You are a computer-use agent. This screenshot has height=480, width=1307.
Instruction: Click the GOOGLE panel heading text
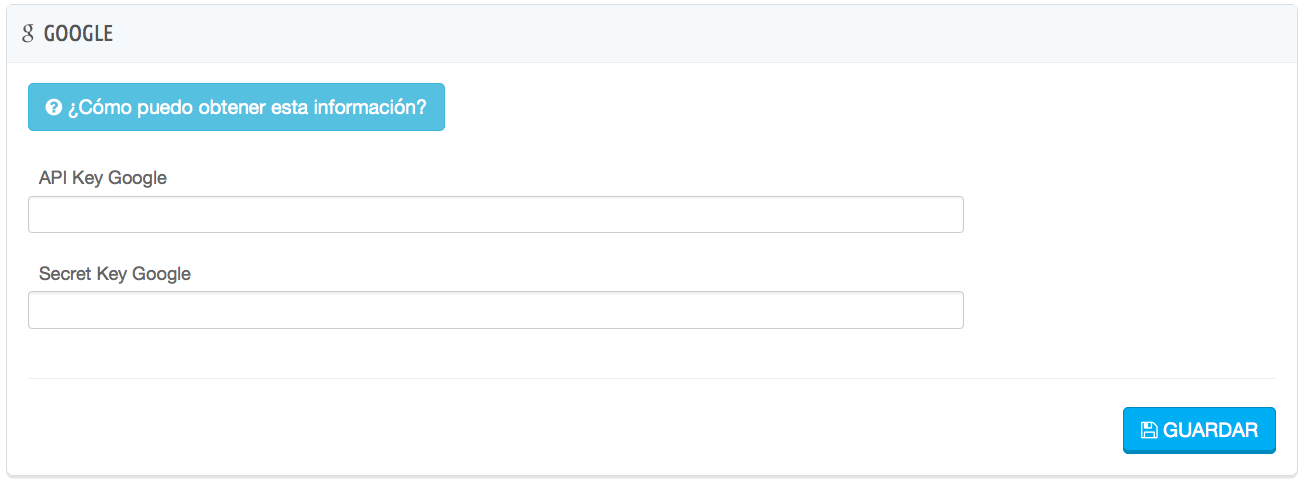(78, 33)
